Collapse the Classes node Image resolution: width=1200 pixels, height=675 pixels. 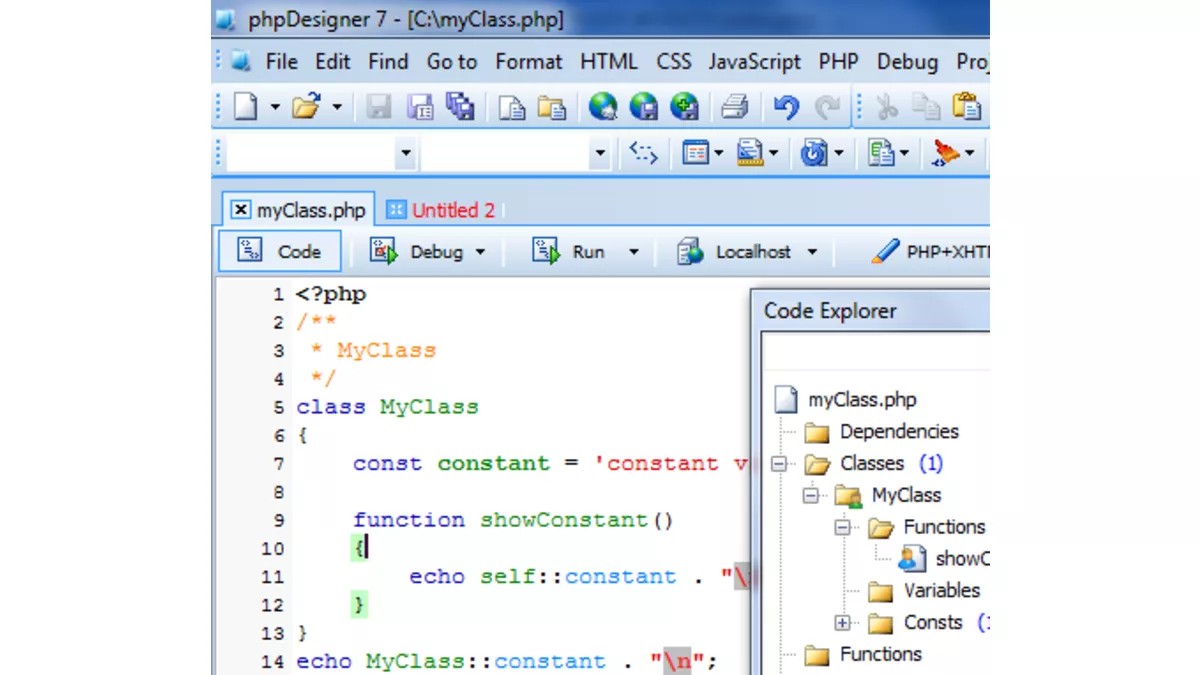[778, 463]
